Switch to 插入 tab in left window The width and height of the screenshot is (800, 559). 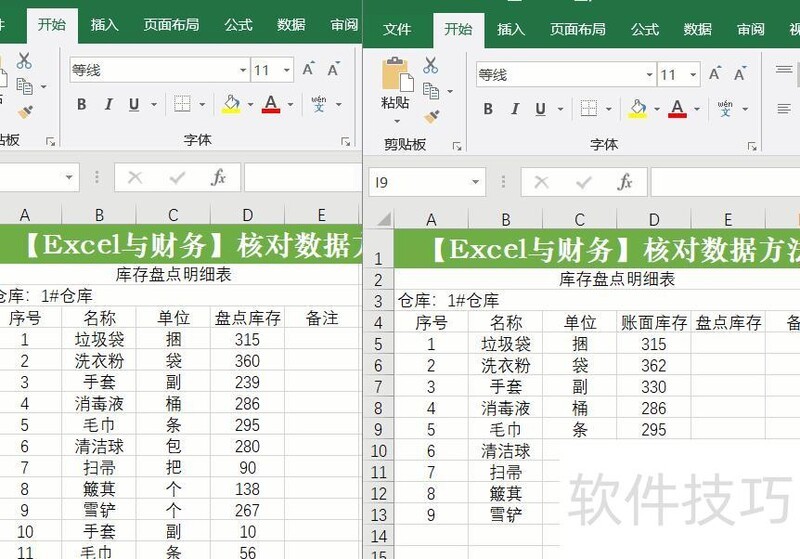click(104, 24)
